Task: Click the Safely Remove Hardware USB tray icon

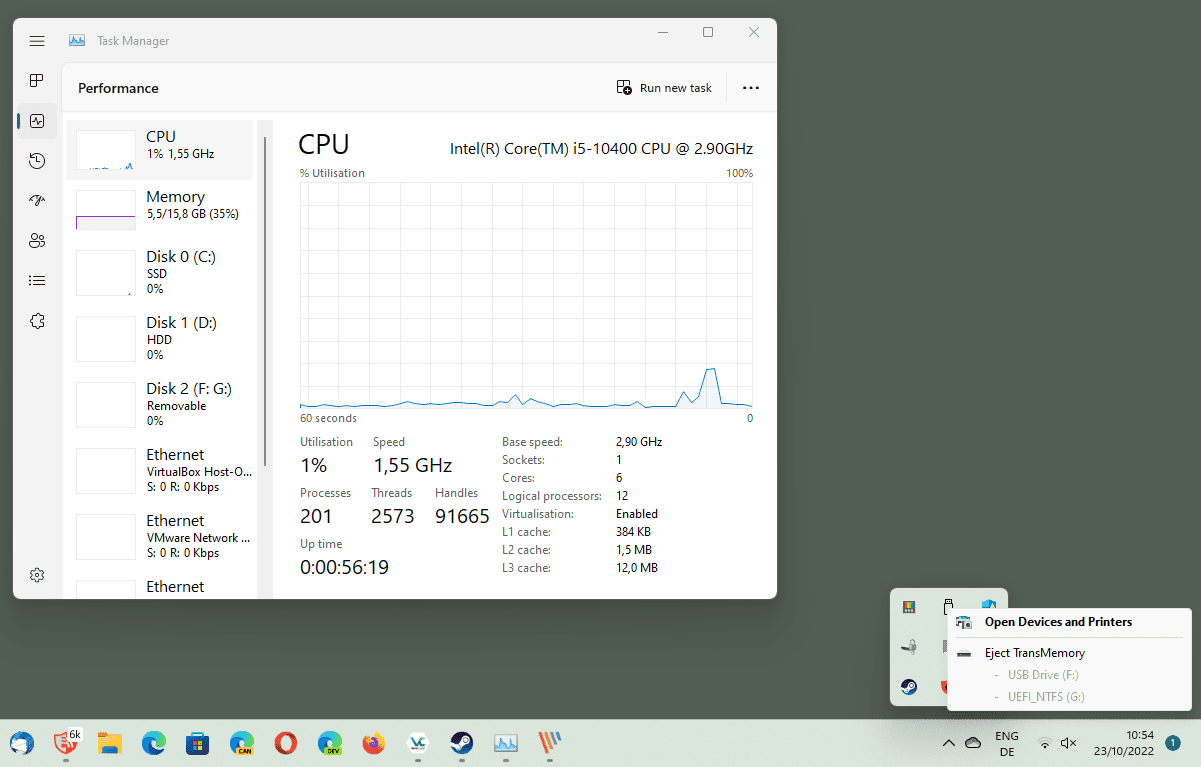Action: (x=949, y=606)
